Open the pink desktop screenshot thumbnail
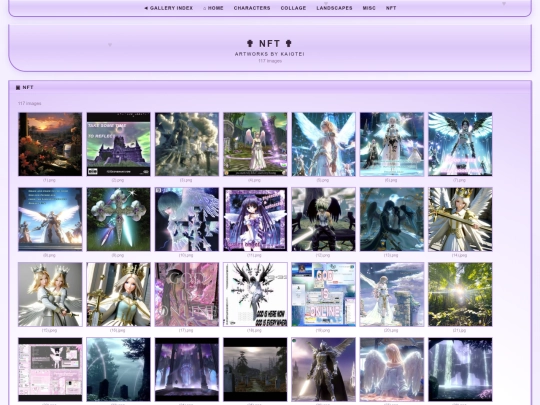Viewport: 540px width, 405px height. pos(50,370)
